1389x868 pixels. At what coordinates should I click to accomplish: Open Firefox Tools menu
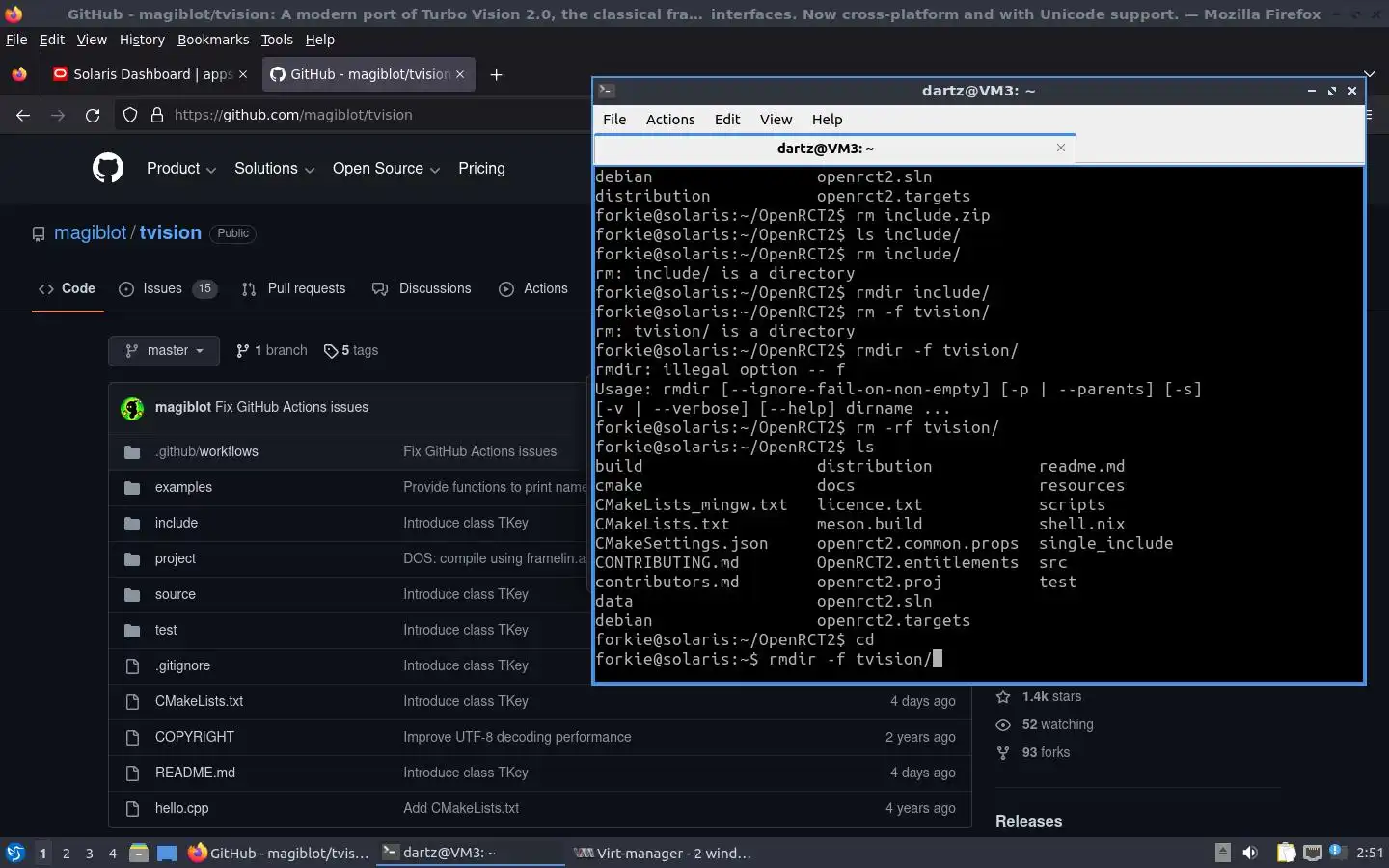[277, 40]
